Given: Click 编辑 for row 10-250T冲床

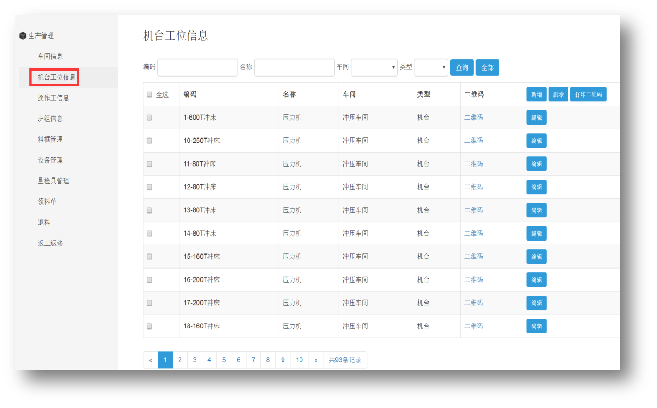Looking at the screenshot, I should 536,141.
